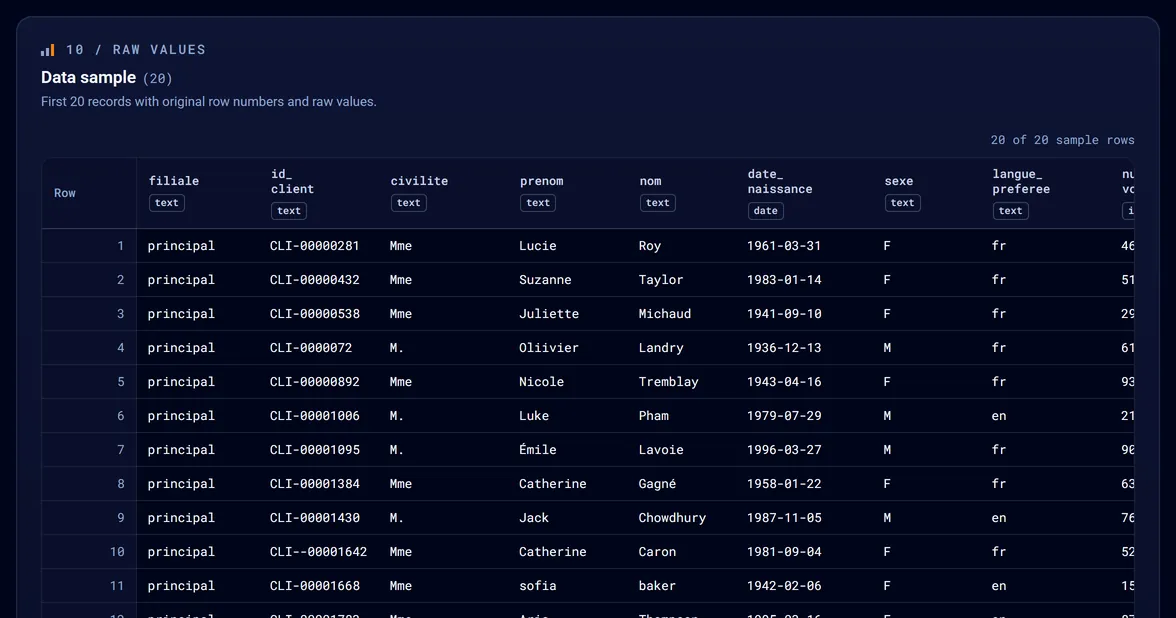This screenshot has height=618, width=1176.
Task: Click prenom cell Jack
Action: (534, 518)
